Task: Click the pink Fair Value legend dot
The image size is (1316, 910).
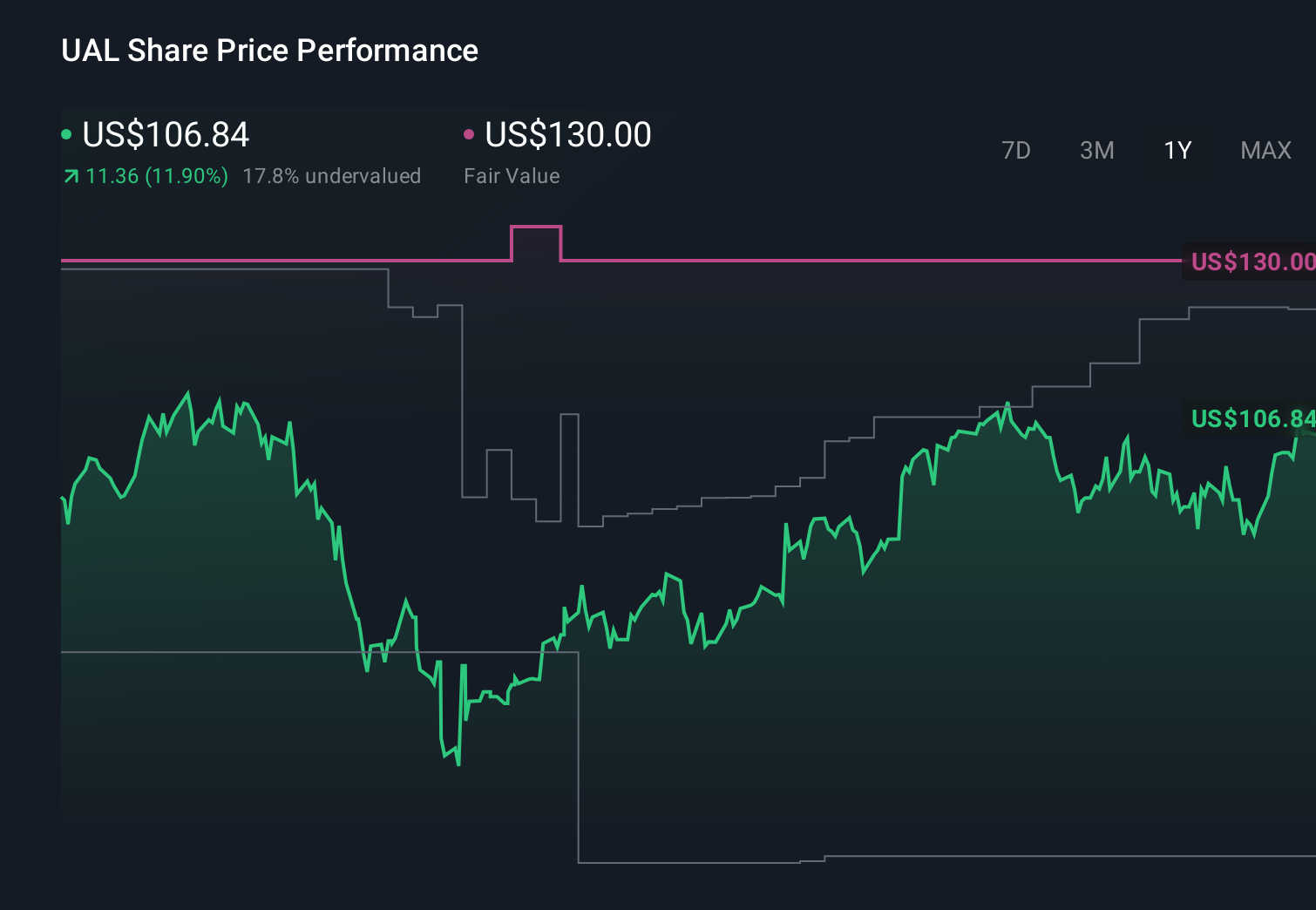Action: coord(470,134)
